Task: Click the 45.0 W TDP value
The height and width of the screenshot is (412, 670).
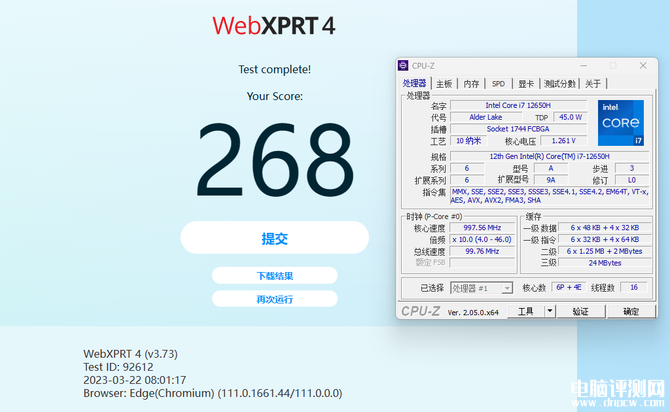Action: 570,117
